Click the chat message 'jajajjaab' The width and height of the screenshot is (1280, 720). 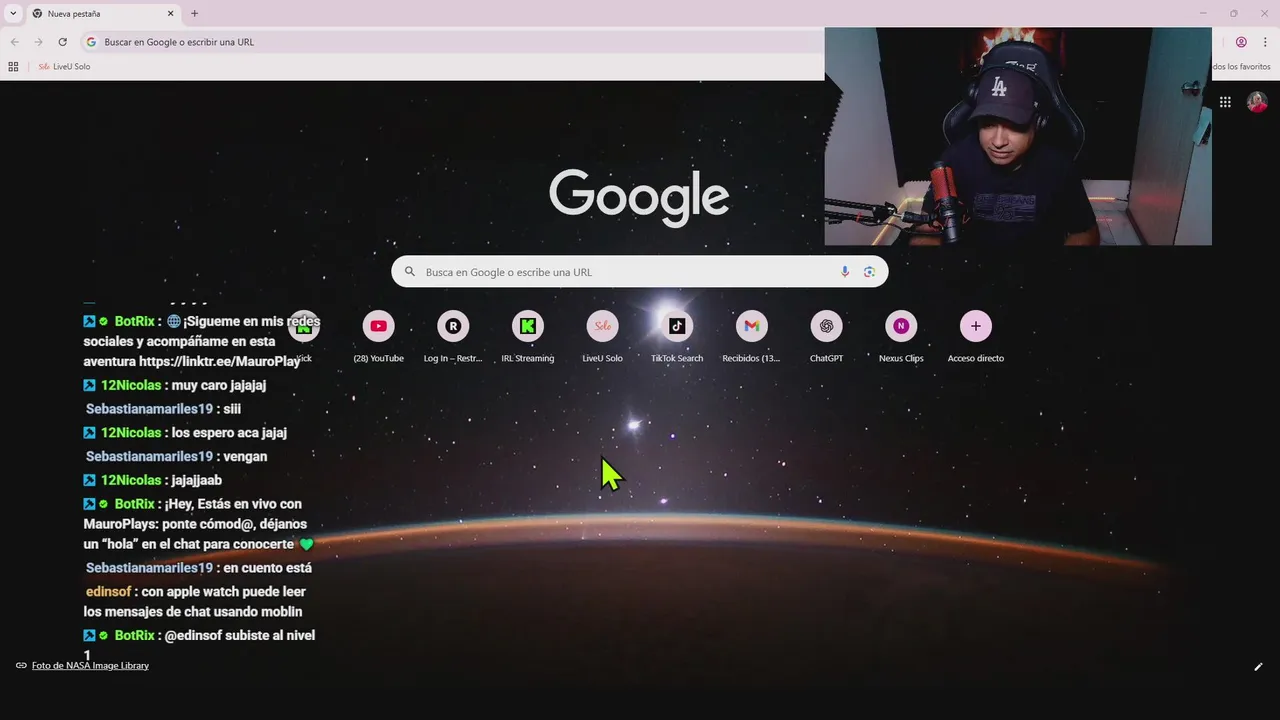point(197,480)
